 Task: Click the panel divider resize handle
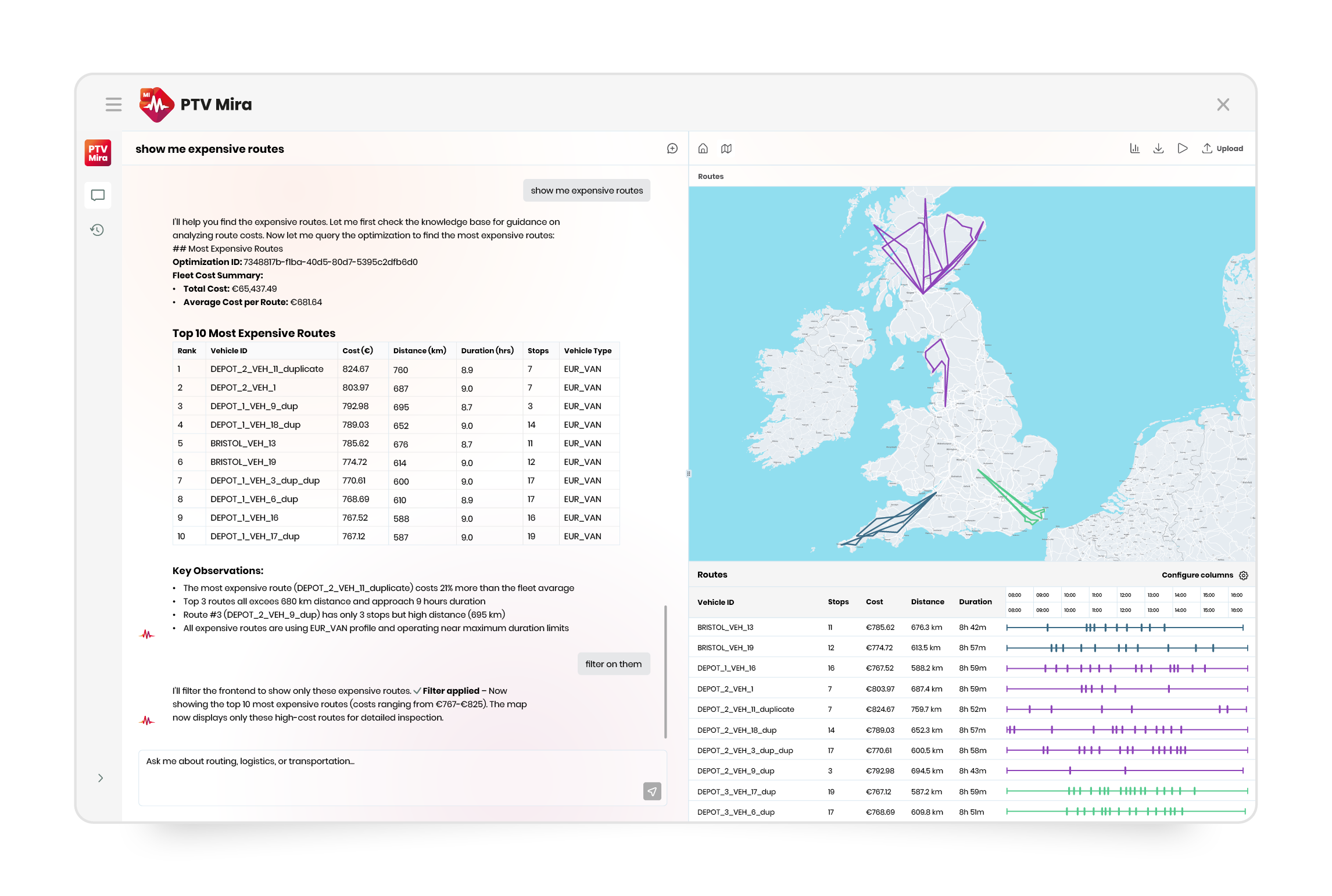689,474
